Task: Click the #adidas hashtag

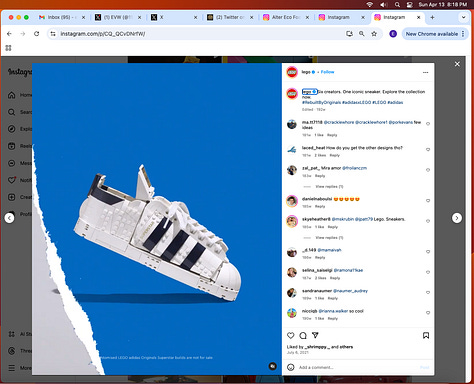Action: click(395, 102)
